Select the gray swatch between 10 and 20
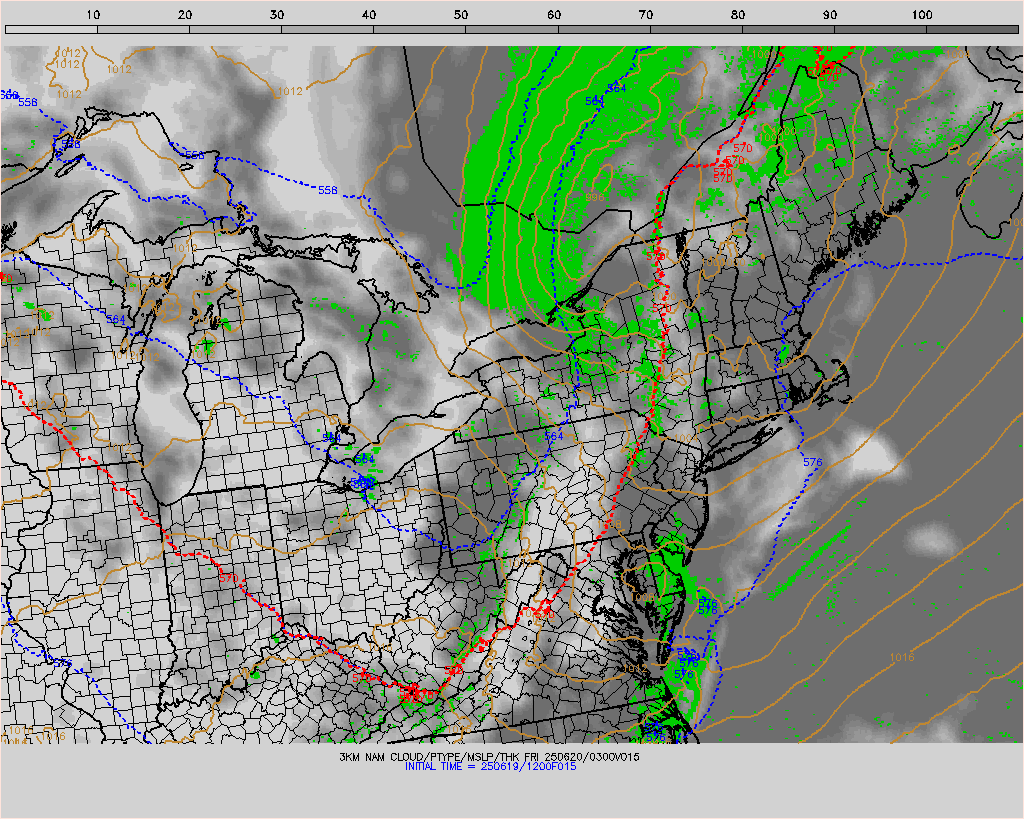Viewport: 1024px width, 819px height. coord(143,29)
